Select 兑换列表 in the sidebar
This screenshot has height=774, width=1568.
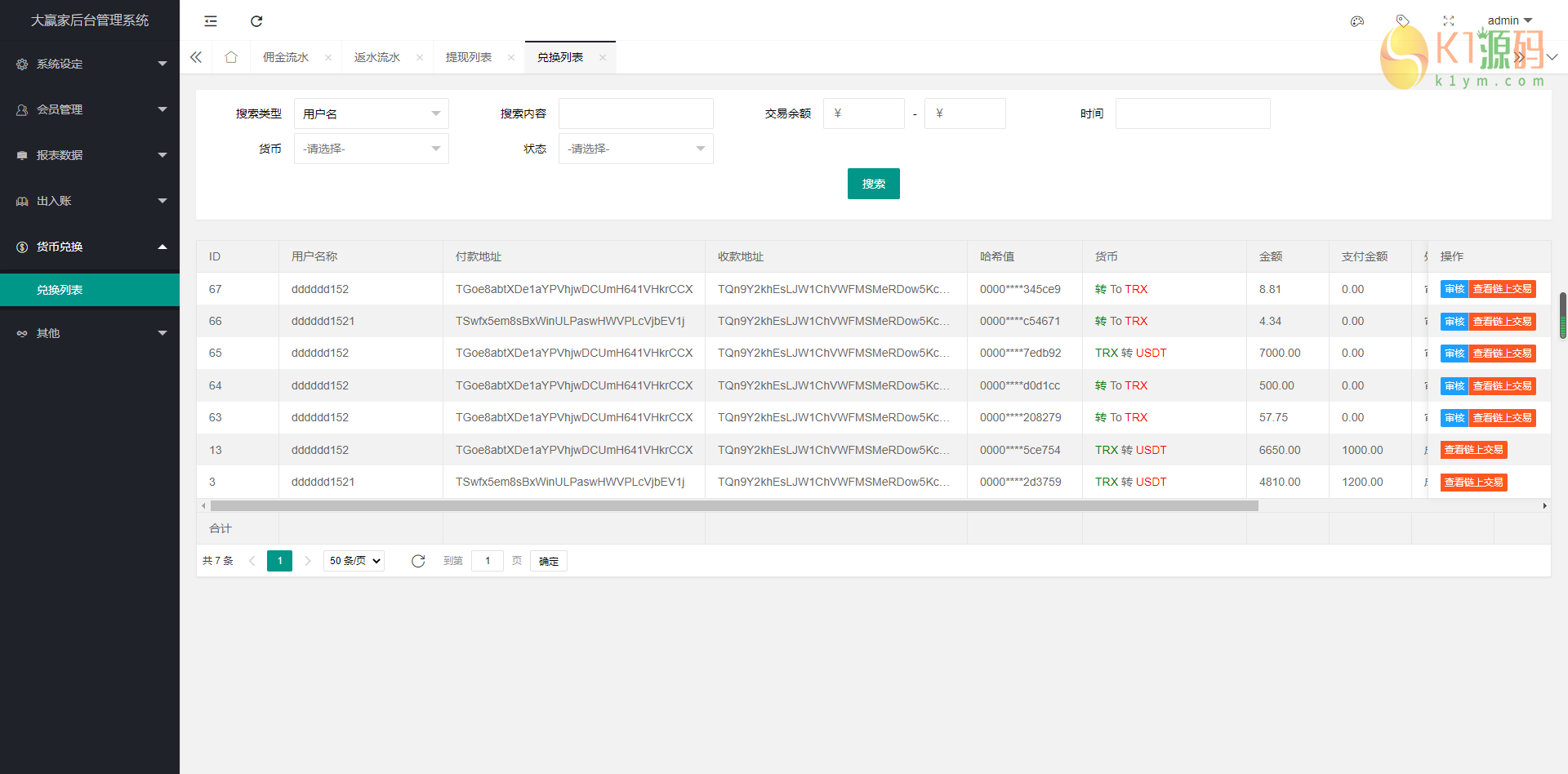pyautogui.click(x=90, y=290)
